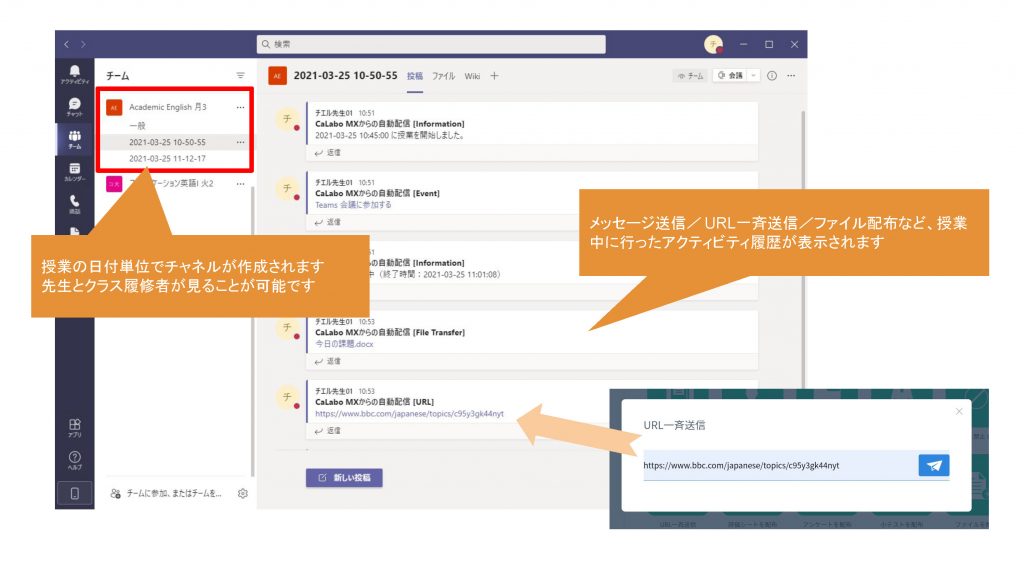
Task: Click the send icon in the URL一斉送信 dialog
Action: tap(934, 466)
